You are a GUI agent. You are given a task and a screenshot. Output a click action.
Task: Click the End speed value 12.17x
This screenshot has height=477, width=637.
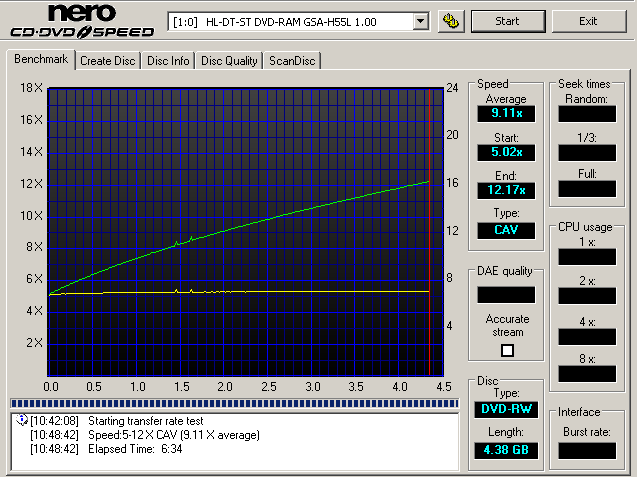506,190
